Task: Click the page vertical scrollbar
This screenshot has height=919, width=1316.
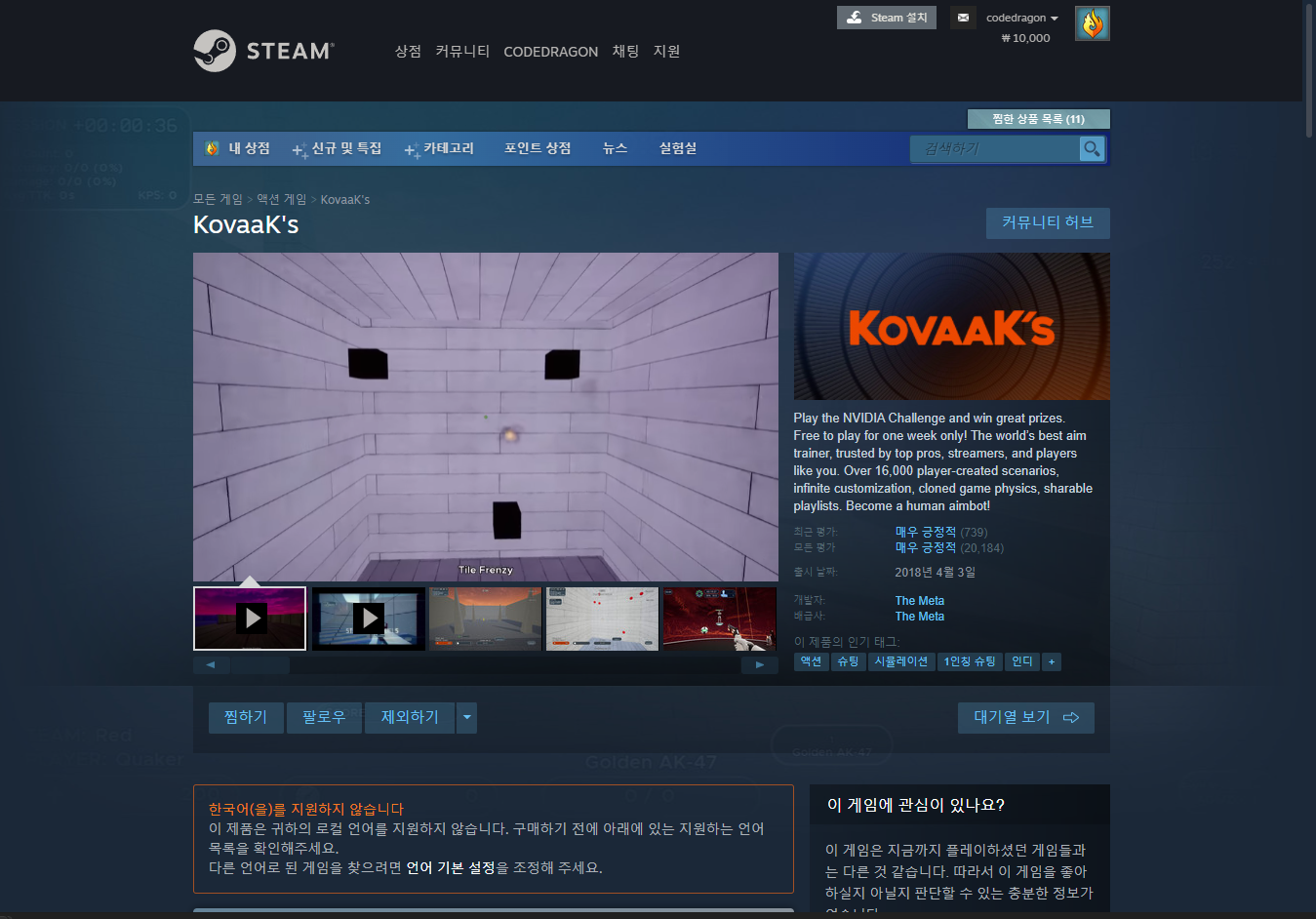Action: (x=1309, y=68)
